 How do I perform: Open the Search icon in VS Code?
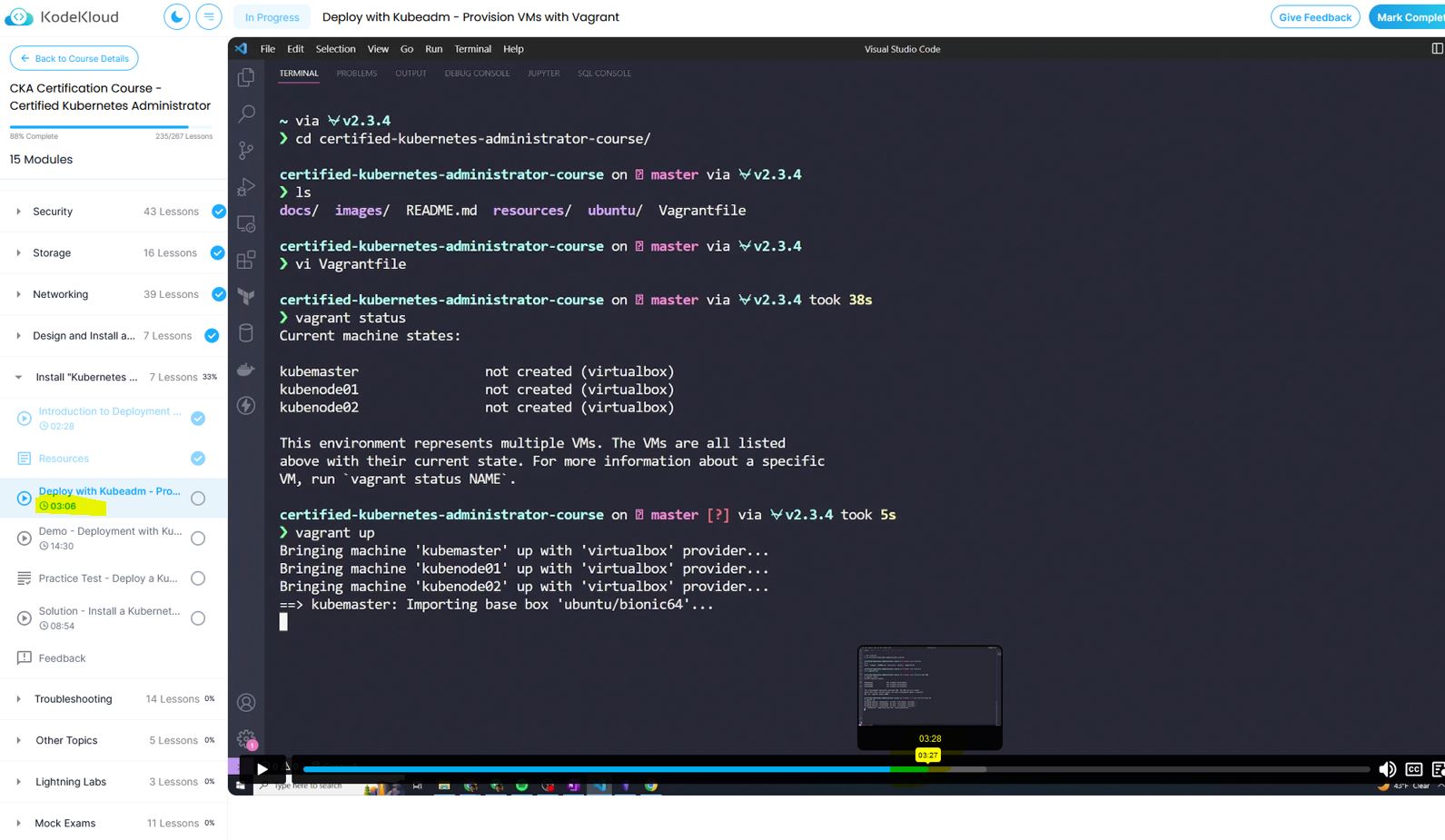pos(246,114)
